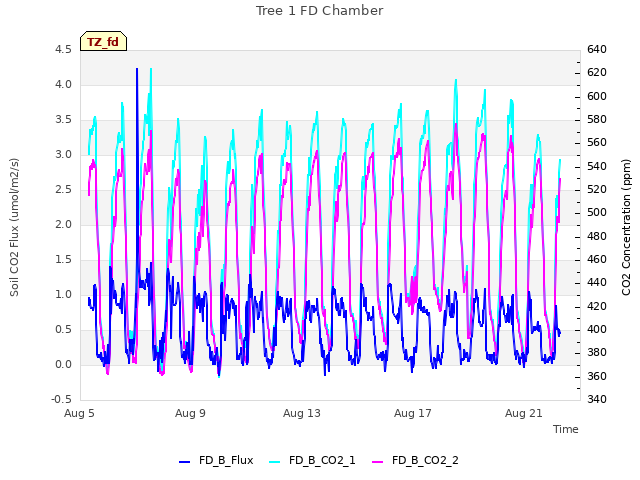
Task: Click the 1.5 left axis tick label
Action: (63, 260)
